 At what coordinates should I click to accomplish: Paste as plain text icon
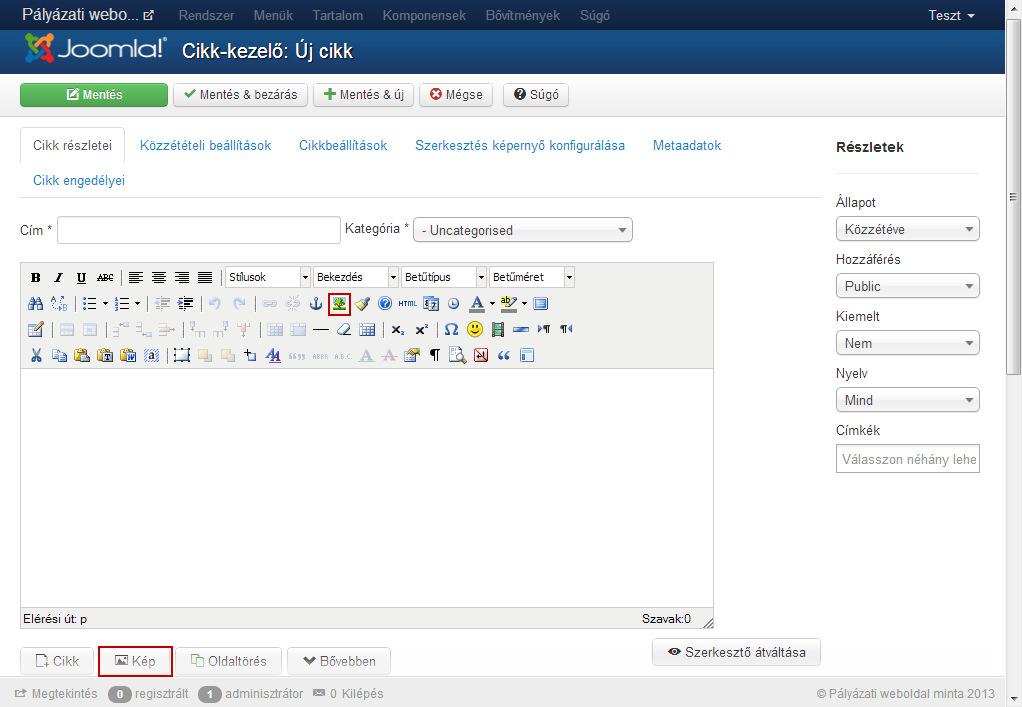pyautogui.click(x=105, y=356)
